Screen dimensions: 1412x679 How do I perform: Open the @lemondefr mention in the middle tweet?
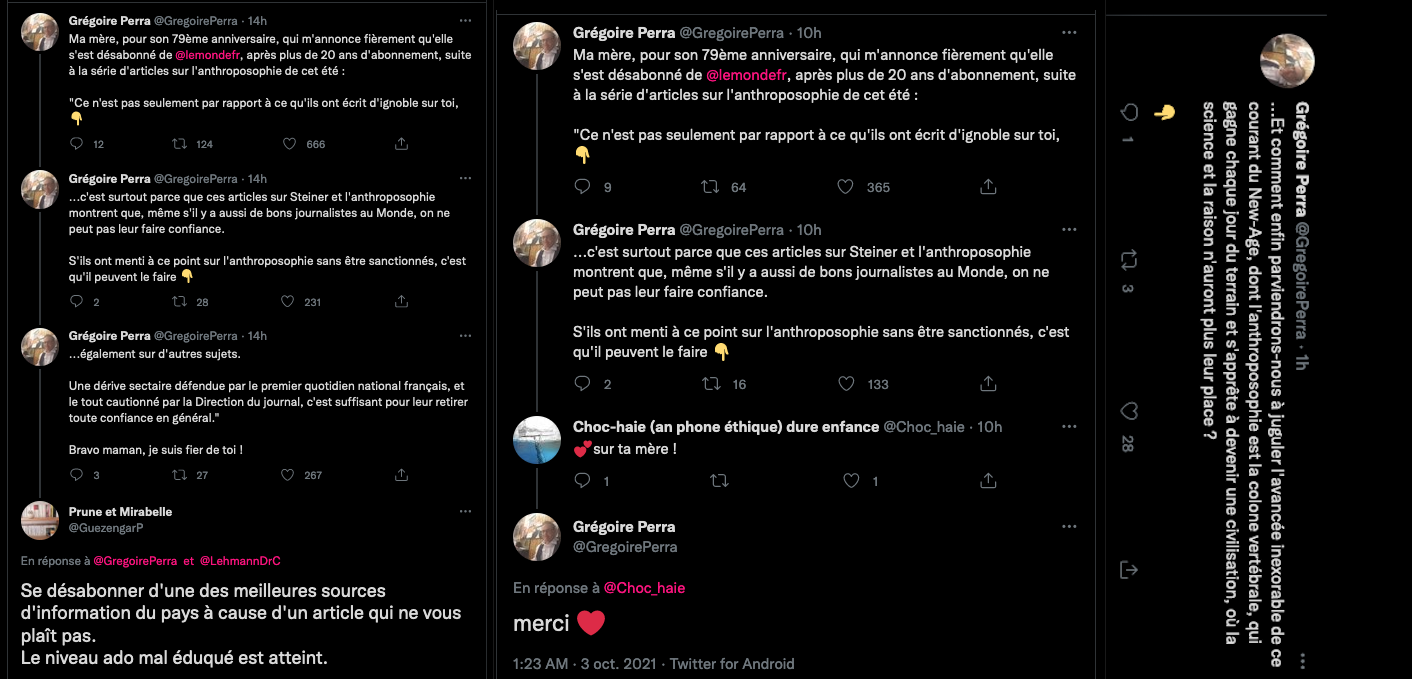(747, 76)
